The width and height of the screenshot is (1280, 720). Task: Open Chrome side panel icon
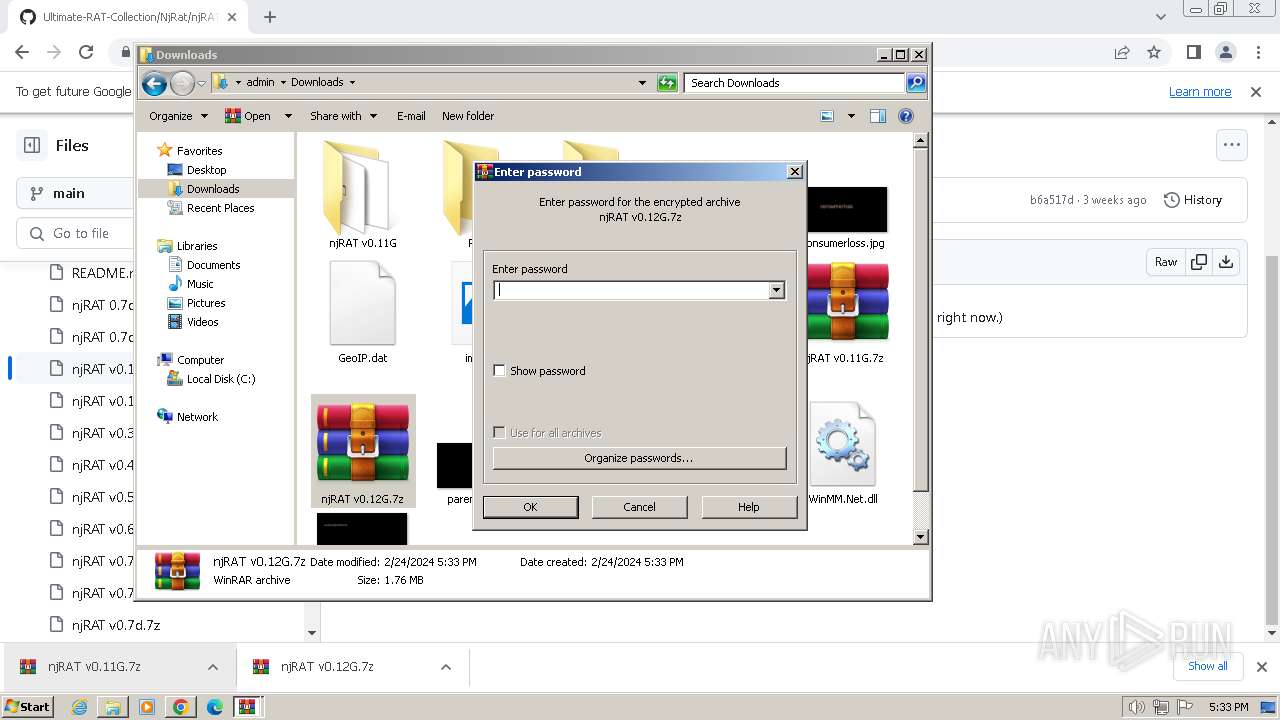coord(1193,52)
